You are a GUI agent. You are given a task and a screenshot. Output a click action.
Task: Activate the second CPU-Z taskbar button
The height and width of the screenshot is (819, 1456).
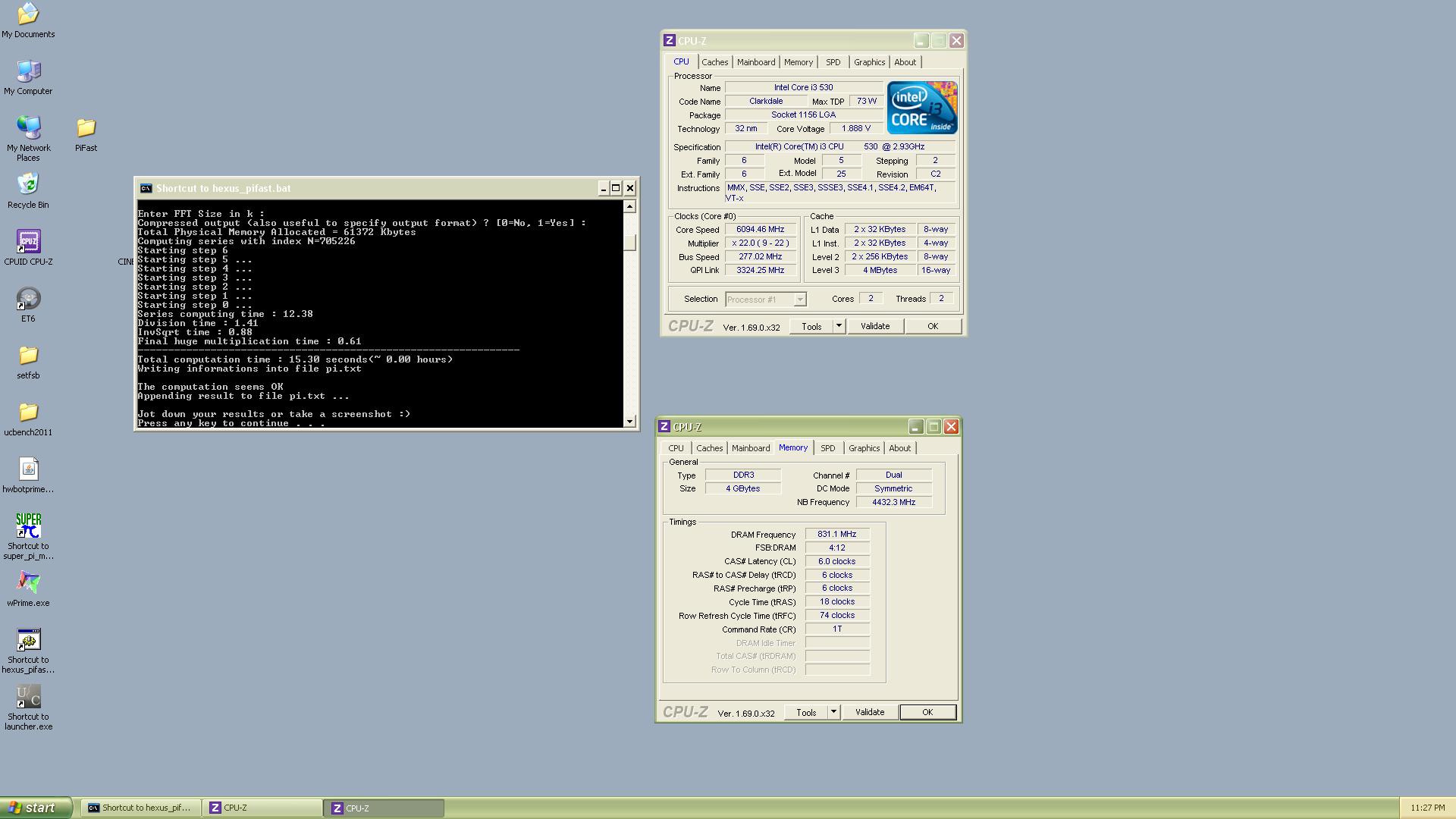click(x=384, y=808)
